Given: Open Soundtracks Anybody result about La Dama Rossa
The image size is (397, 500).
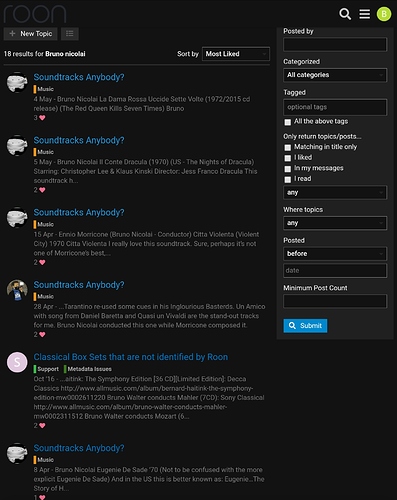Looking at the screenshot, I should tap(79, 77).
